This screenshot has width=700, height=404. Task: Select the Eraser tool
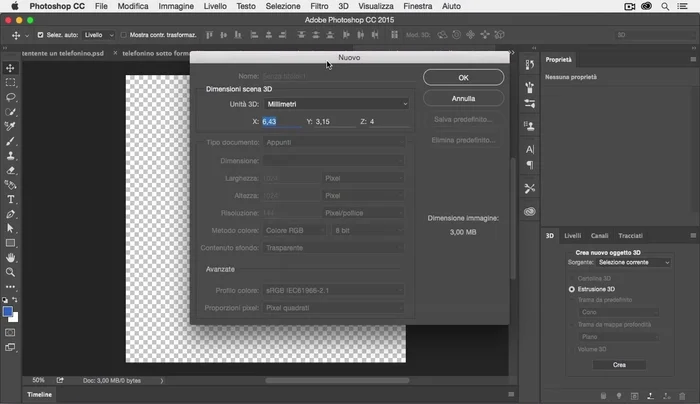[11, 171]
